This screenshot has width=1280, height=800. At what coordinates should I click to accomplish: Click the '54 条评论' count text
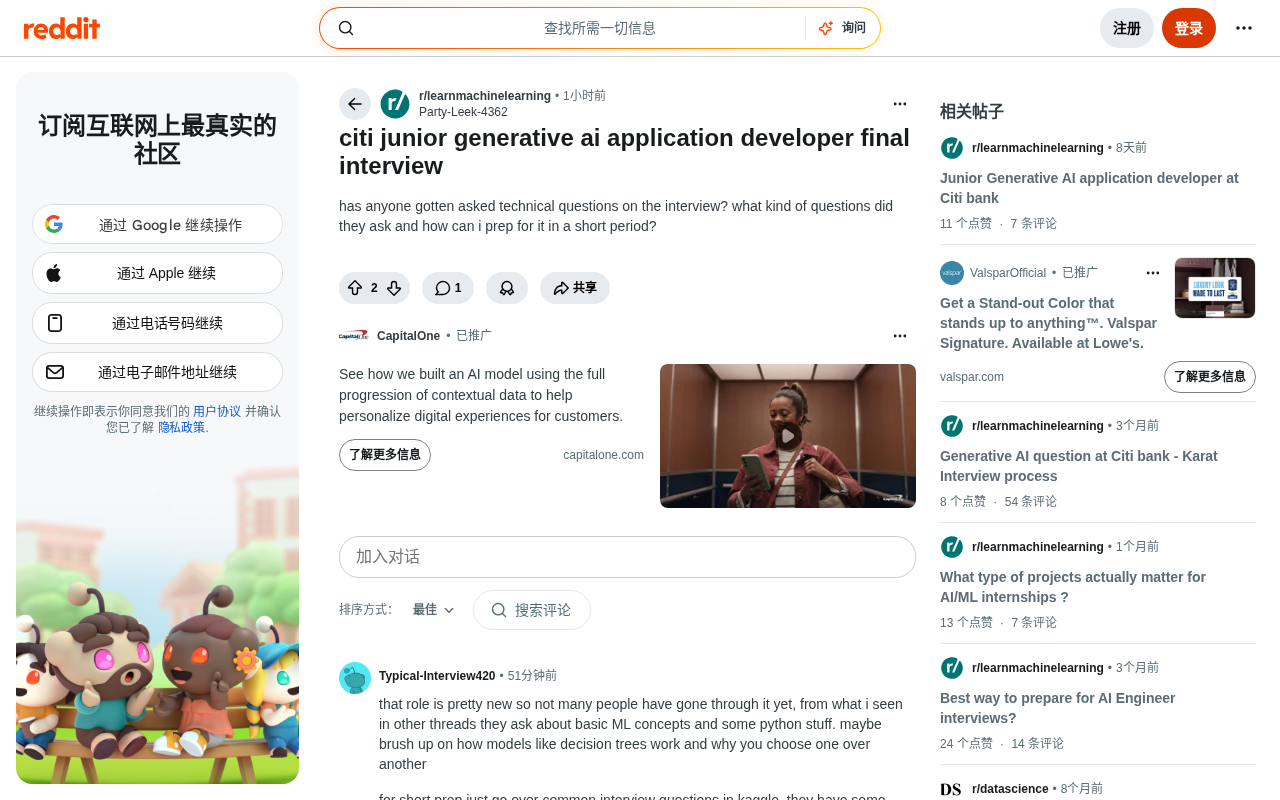[1031, 502]
